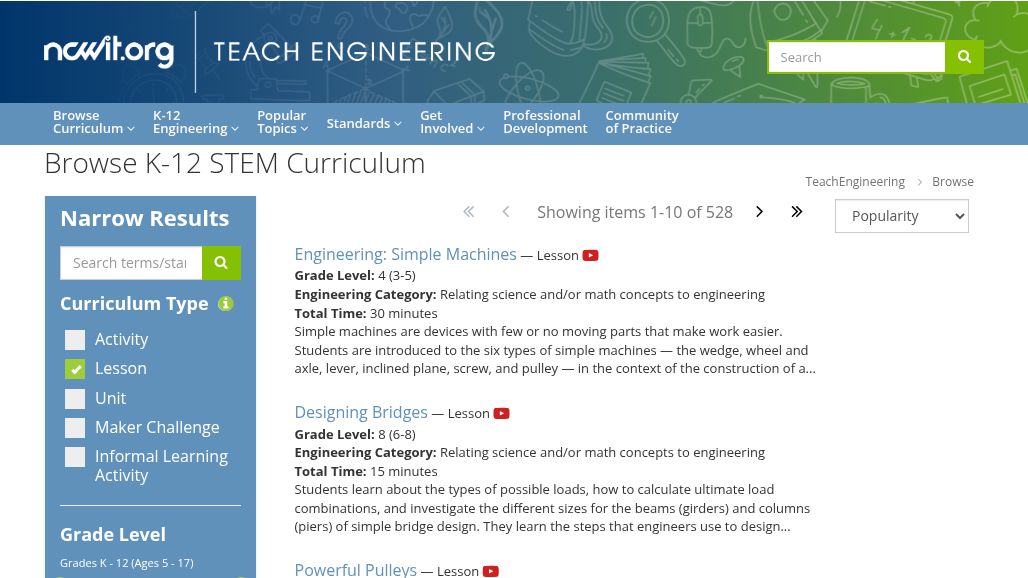This screenshot has width=1028, height=578.
Task: Click the Curriculum Type info icon
Action: point(226,304)
